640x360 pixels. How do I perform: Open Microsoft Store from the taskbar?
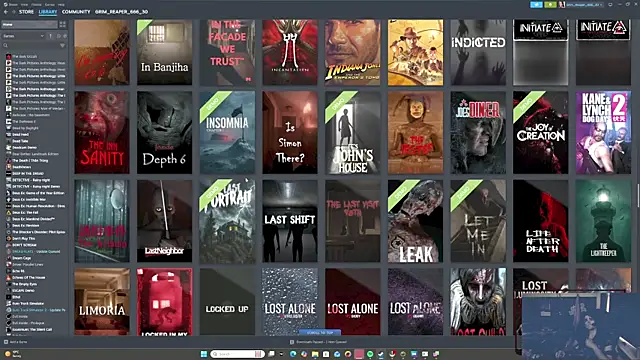point(326,354)
